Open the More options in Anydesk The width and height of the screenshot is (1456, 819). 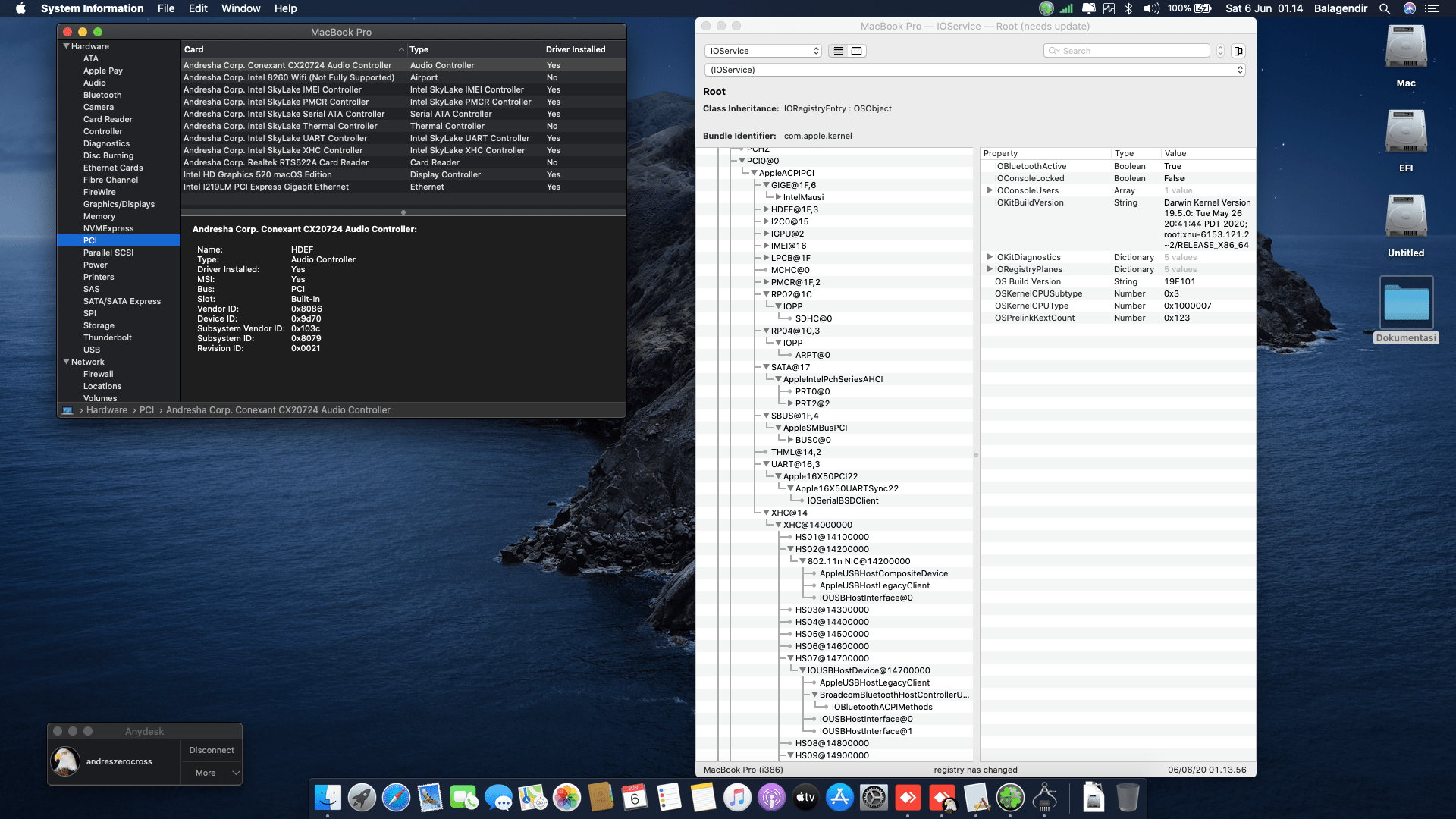coord(212,773)
